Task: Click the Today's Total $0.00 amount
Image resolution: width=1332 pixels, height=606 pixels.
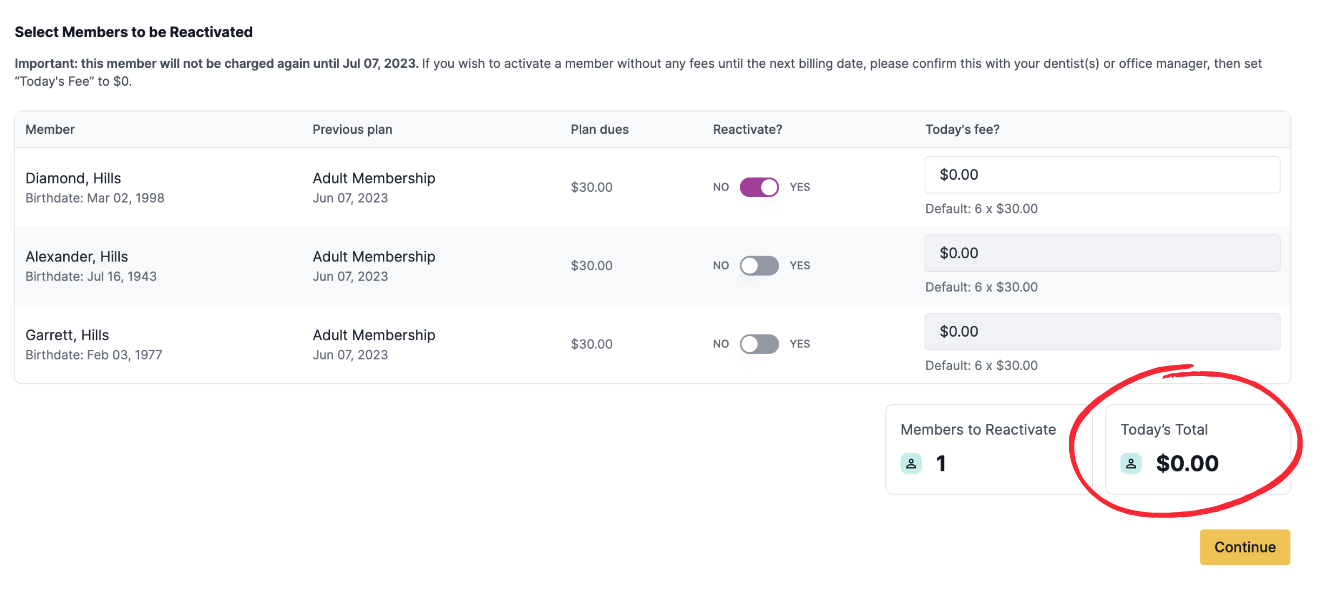Action: [x=1187, y=464]
